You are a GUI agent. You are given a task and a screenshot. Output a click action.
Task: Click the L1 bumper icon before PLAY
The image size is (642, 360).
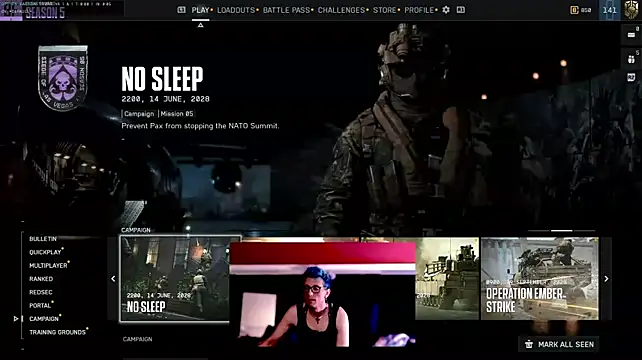click(x=181, y=10)
